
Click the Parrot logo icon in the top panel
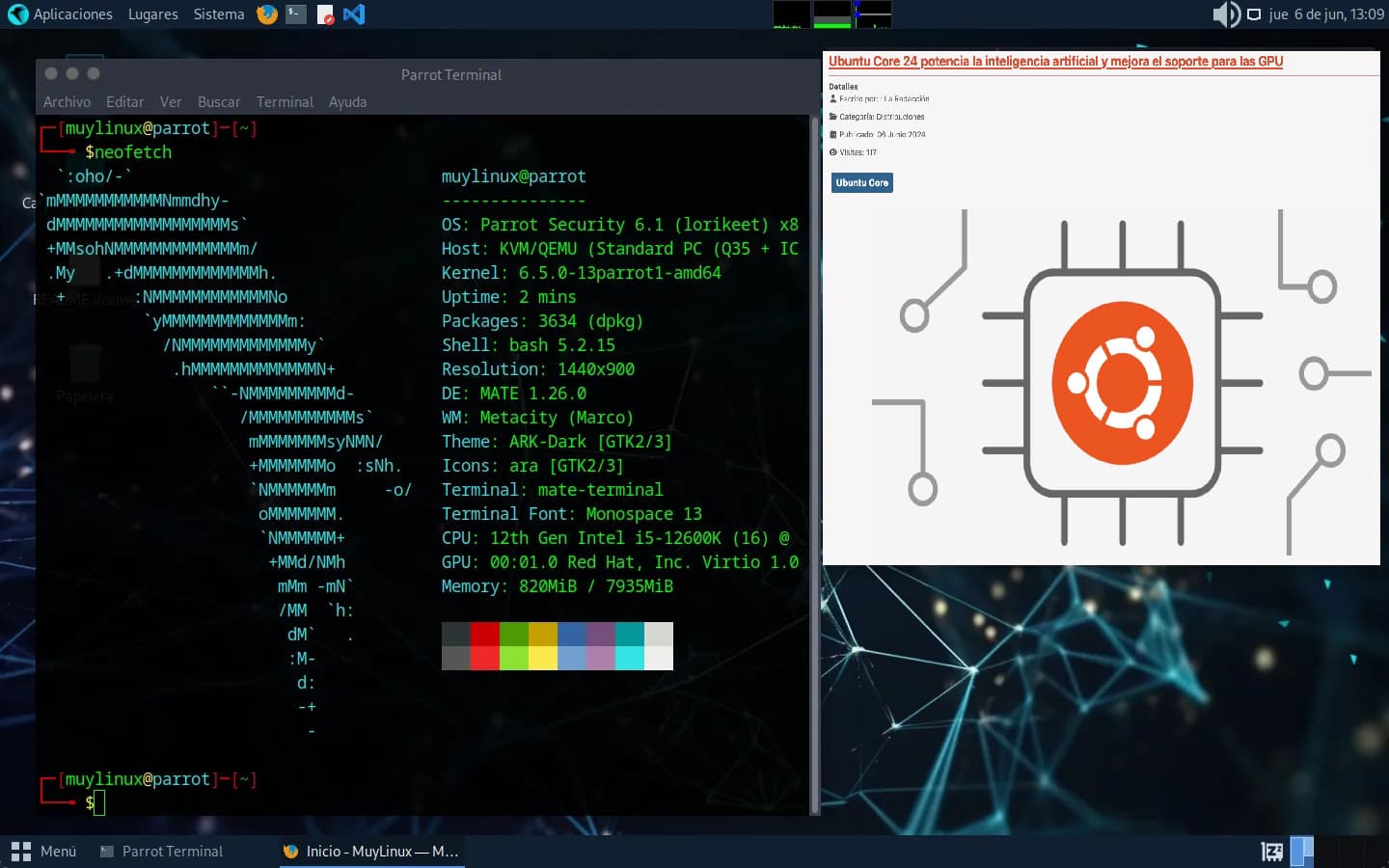point(17,14)
